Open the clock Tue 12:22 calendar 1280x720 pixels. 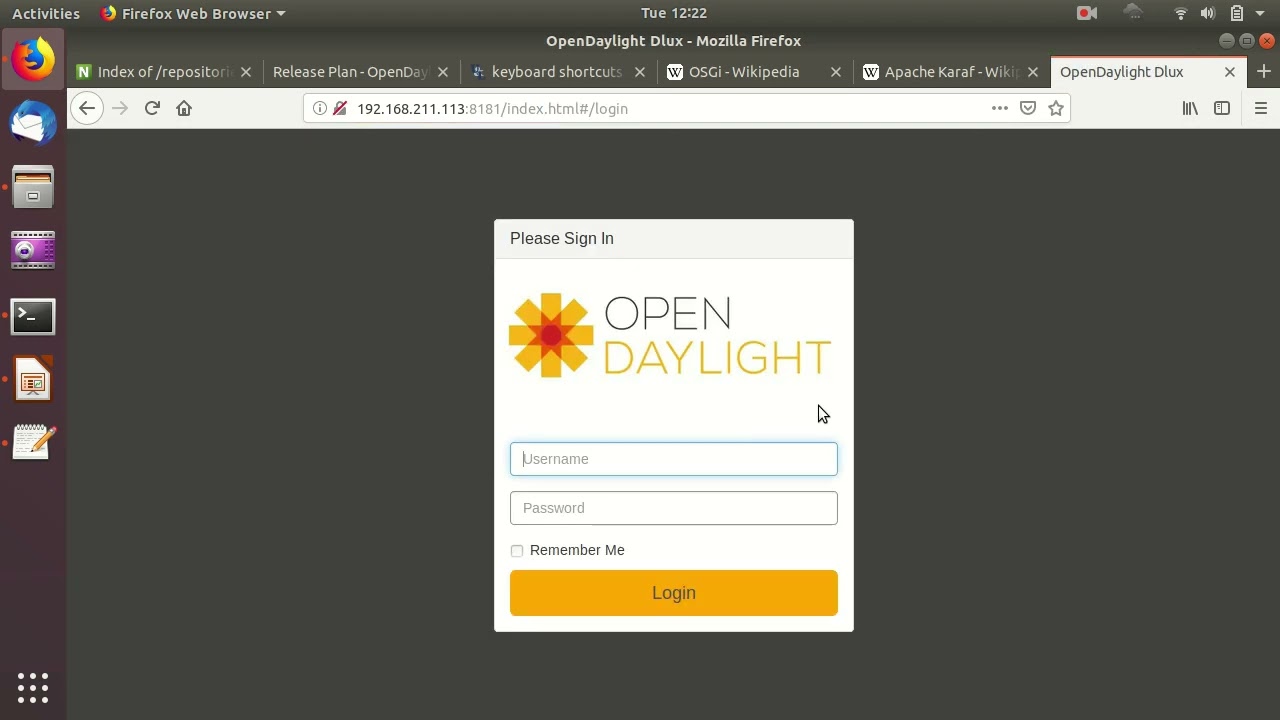pos(674,13)
